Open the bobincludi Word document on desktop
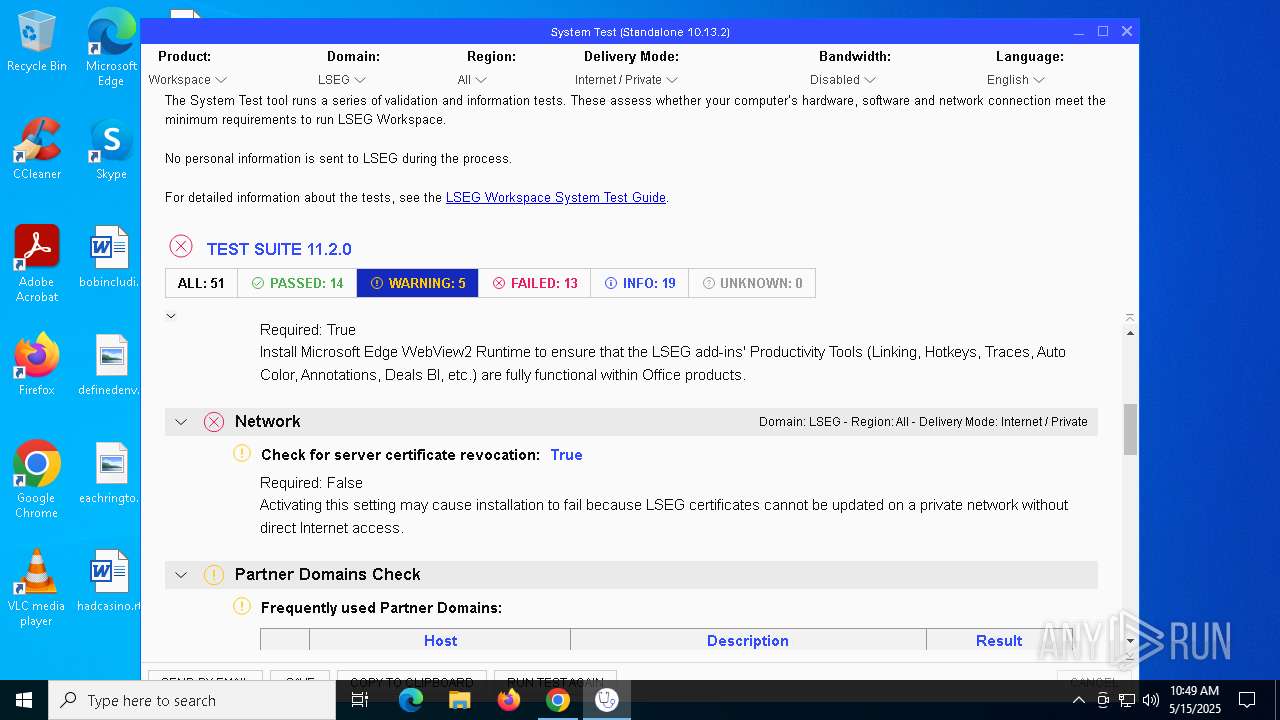 click(111, 257)
